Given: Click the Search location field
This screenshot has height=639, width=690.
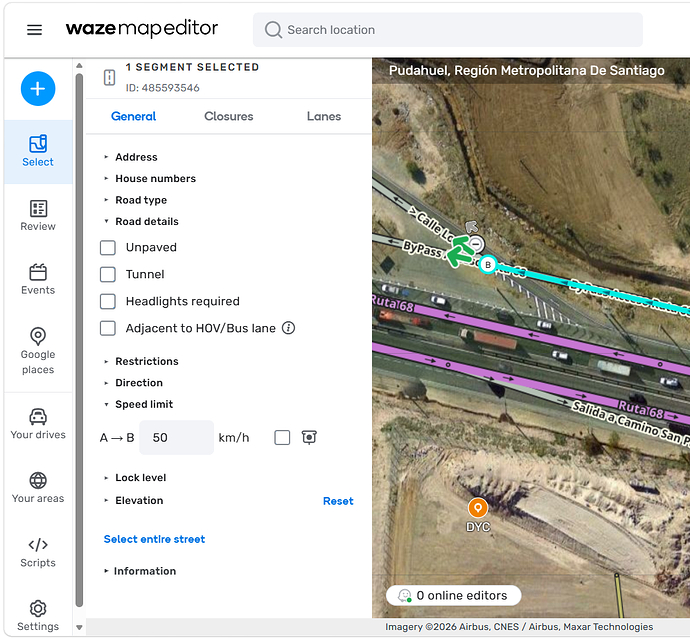Looking at the screenshot, I should pos(448,30).
